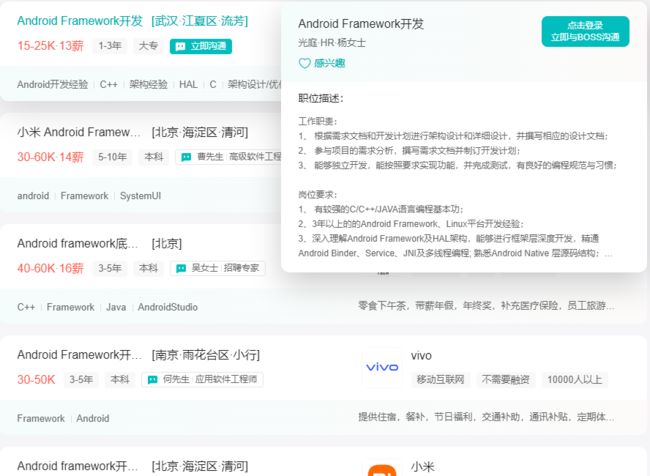
Task: Click the 小米 company logo
Action: 382,468
